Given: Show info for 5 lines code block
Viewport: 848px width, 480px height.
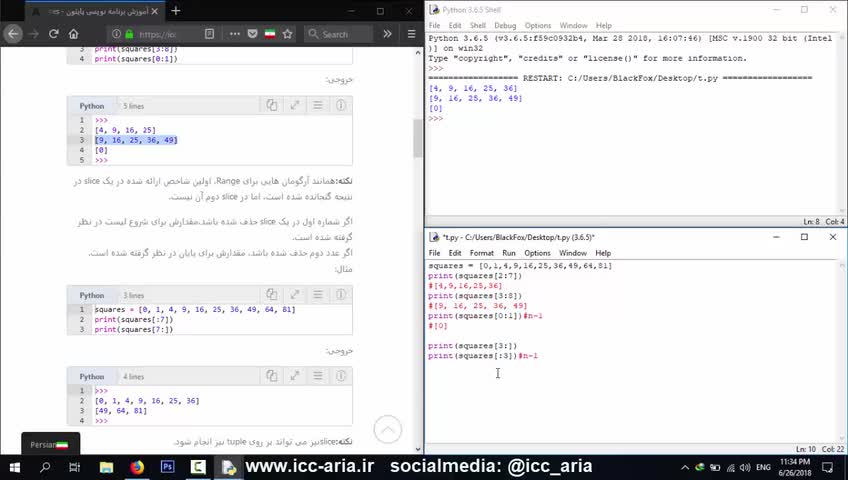Looking at the screenshot, I should point(341,105).
